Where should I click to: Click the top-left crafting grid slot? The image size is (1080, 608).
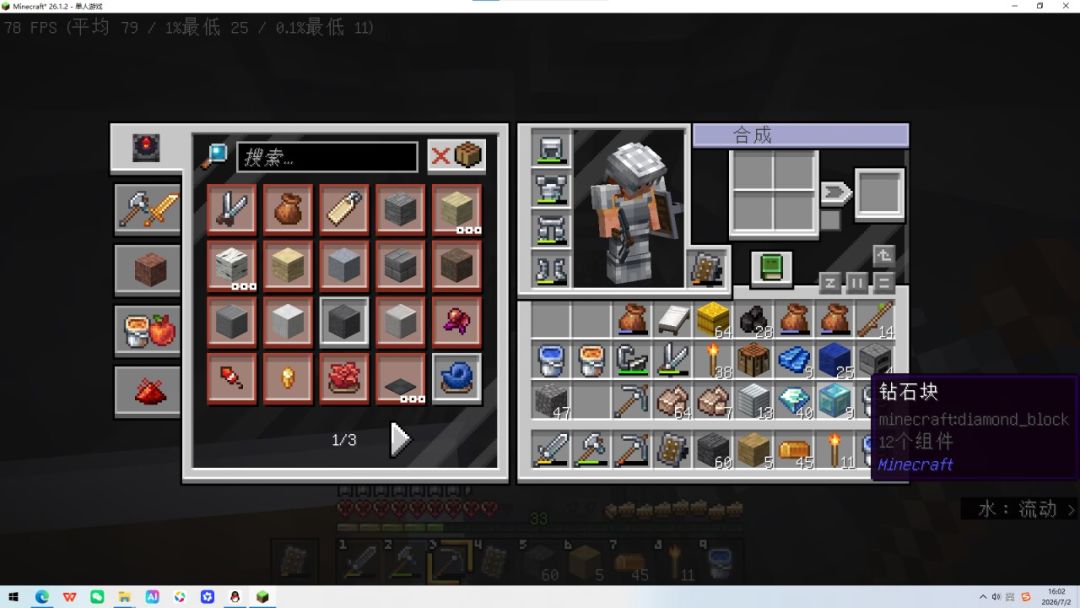(753, 172)
